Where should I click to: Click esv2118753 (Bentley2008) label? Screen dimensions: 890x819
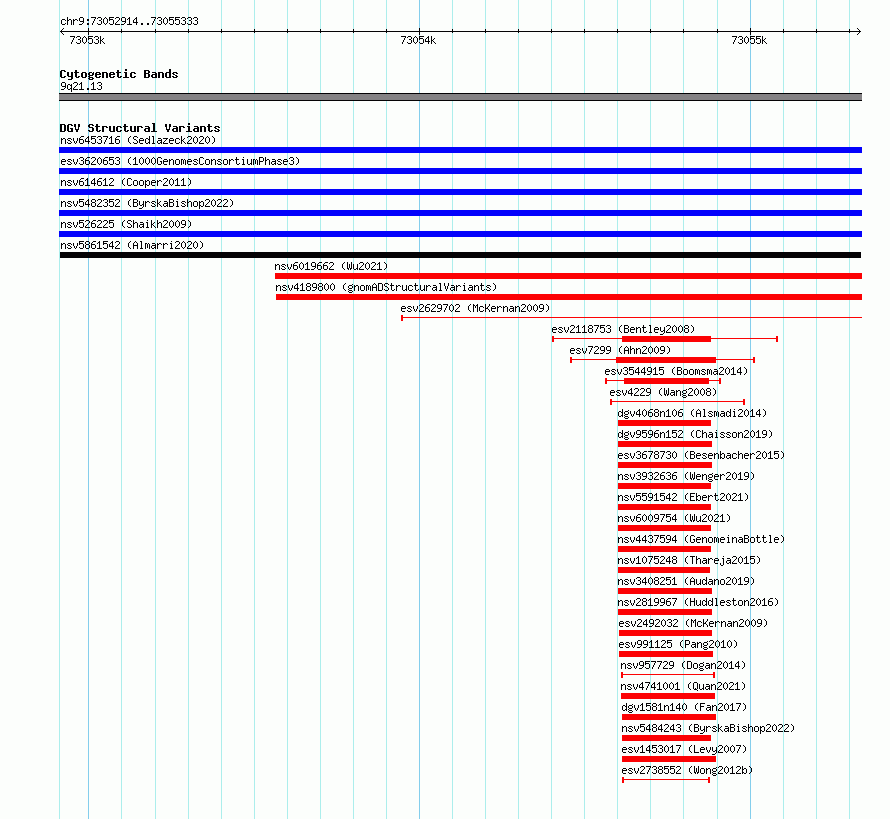click(623, 329)
